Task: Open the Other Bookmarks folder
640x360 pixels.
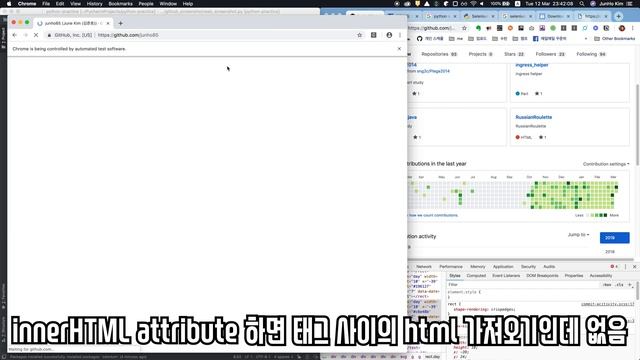Action: coord(615,38)
